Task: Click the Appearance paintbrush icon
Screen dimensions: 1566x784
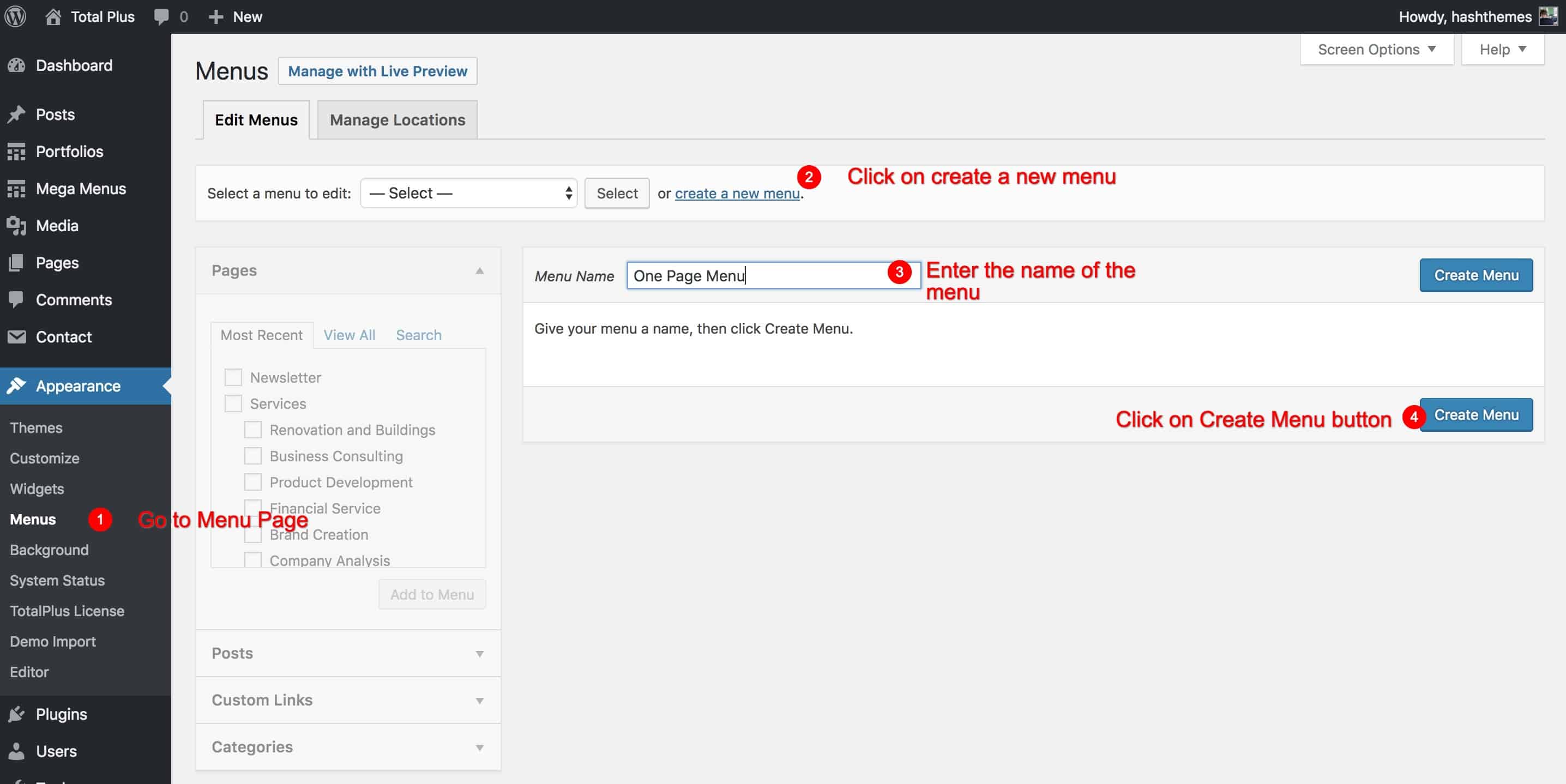Action: point(16,386)
